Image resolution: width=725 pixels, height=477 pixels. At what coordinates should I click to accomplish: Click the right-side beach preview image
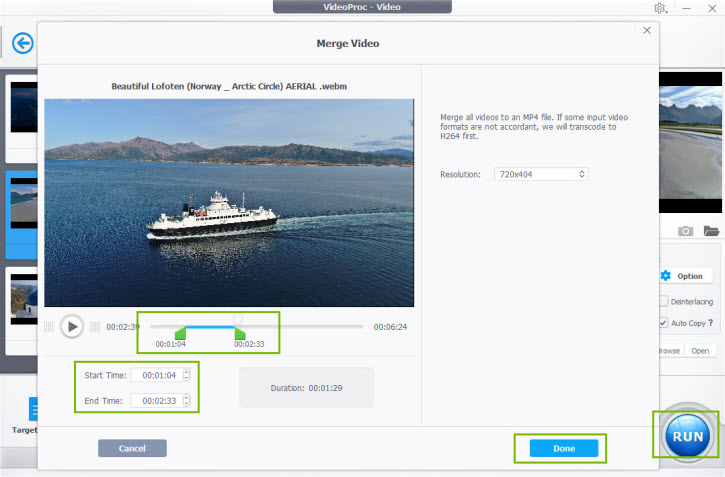pos(690,142)
